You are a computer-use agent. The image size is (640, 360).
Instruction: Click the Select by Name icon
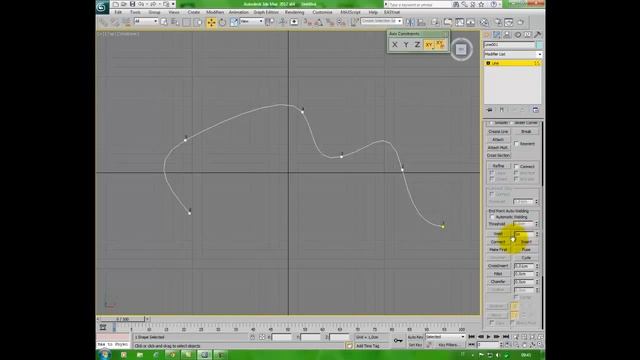point(175,22)
